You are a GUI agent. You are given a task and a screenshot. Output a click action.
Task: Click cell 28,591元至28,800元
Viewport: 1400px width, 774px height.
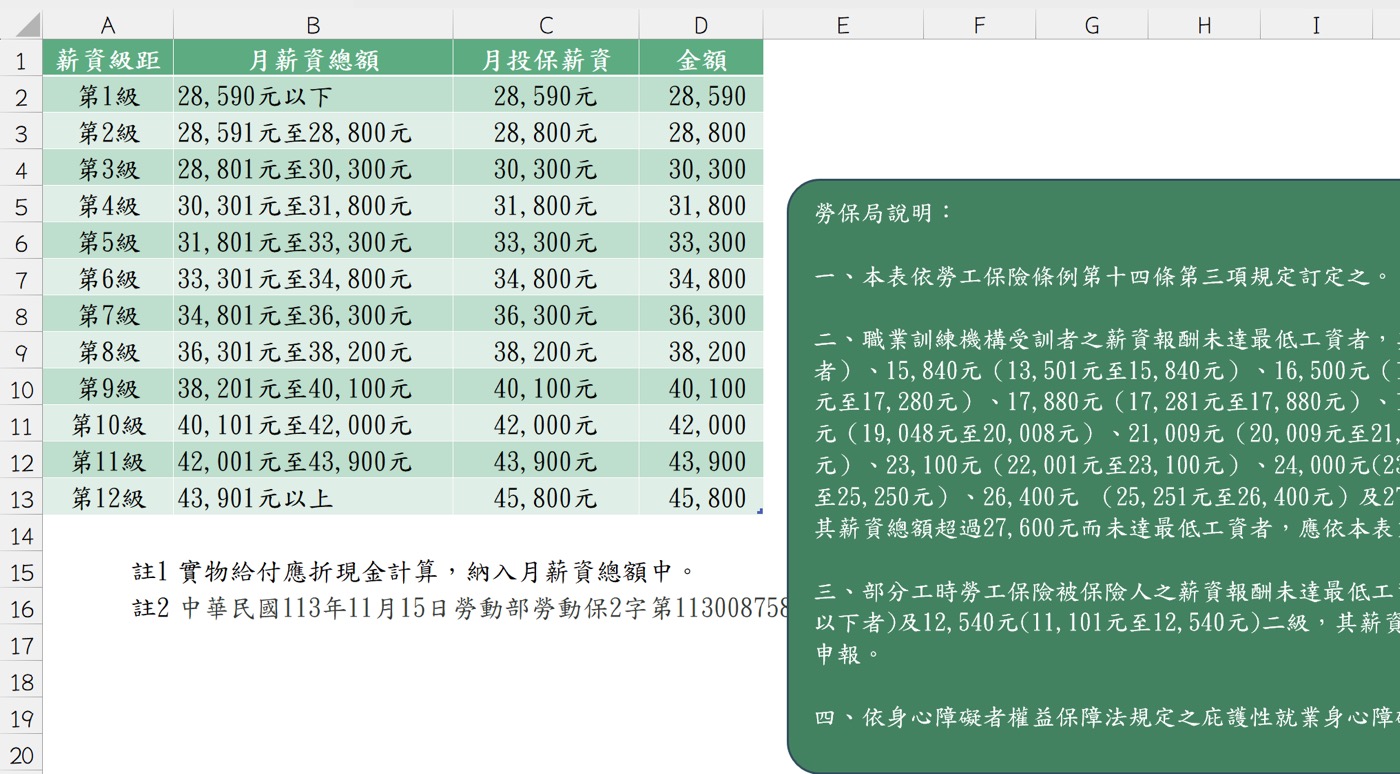313,132
